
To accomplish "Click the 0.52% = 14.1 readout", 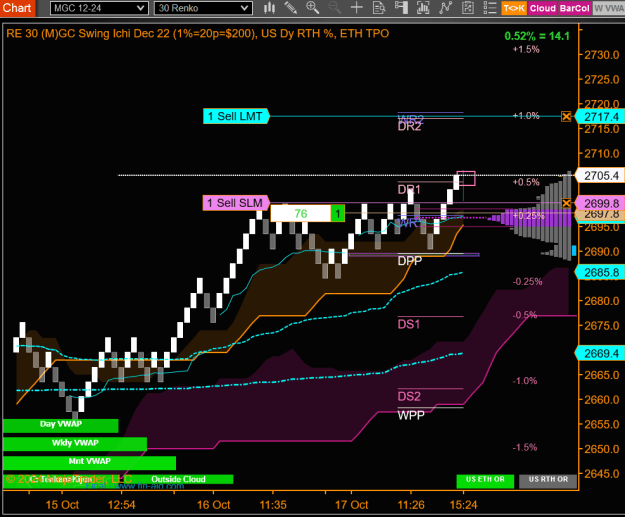I will [537, 36].
